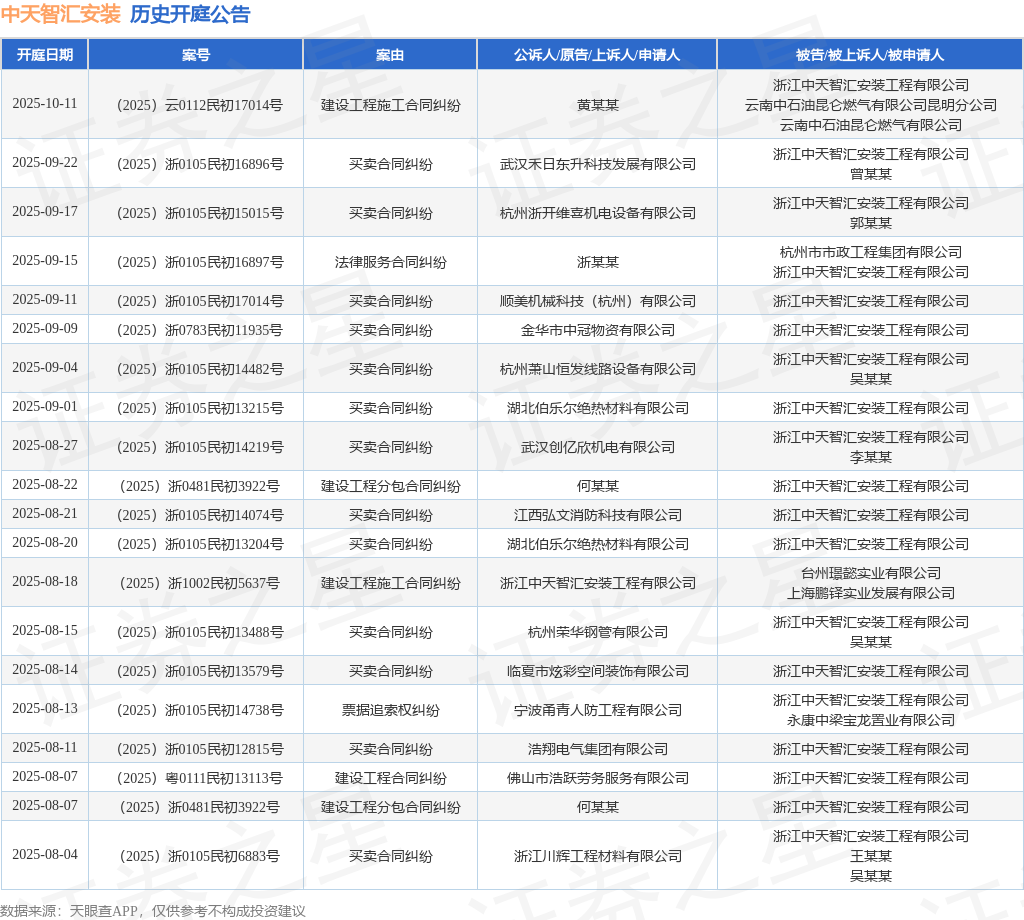
Task: Click plaintiff 黄某某
Action: 598,105
